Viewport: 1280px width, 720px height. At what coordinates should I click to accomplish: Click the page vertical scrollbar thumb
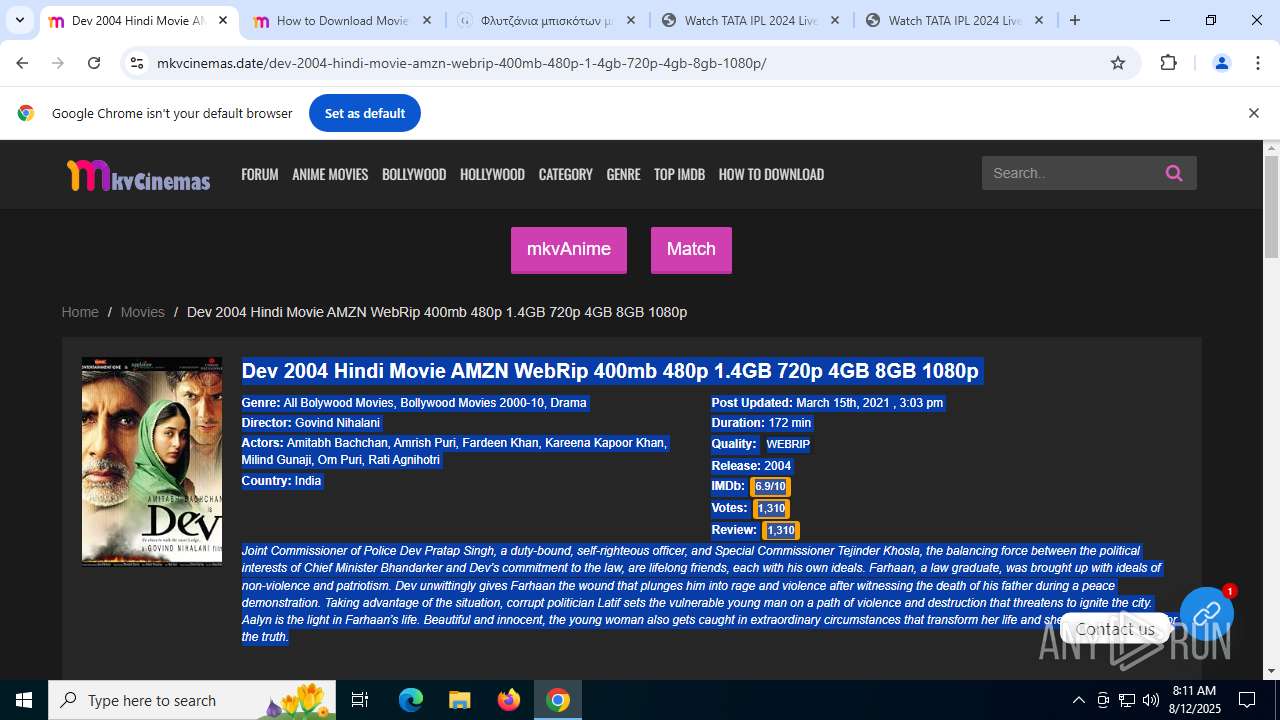click(1271, 206)
